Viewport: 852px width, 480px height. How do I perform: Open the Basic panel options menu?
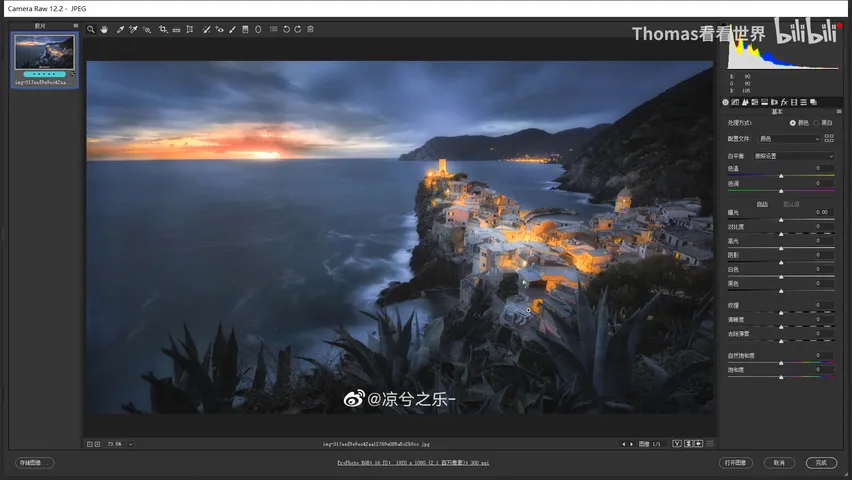pyautogui.click(x=839, y=111)
